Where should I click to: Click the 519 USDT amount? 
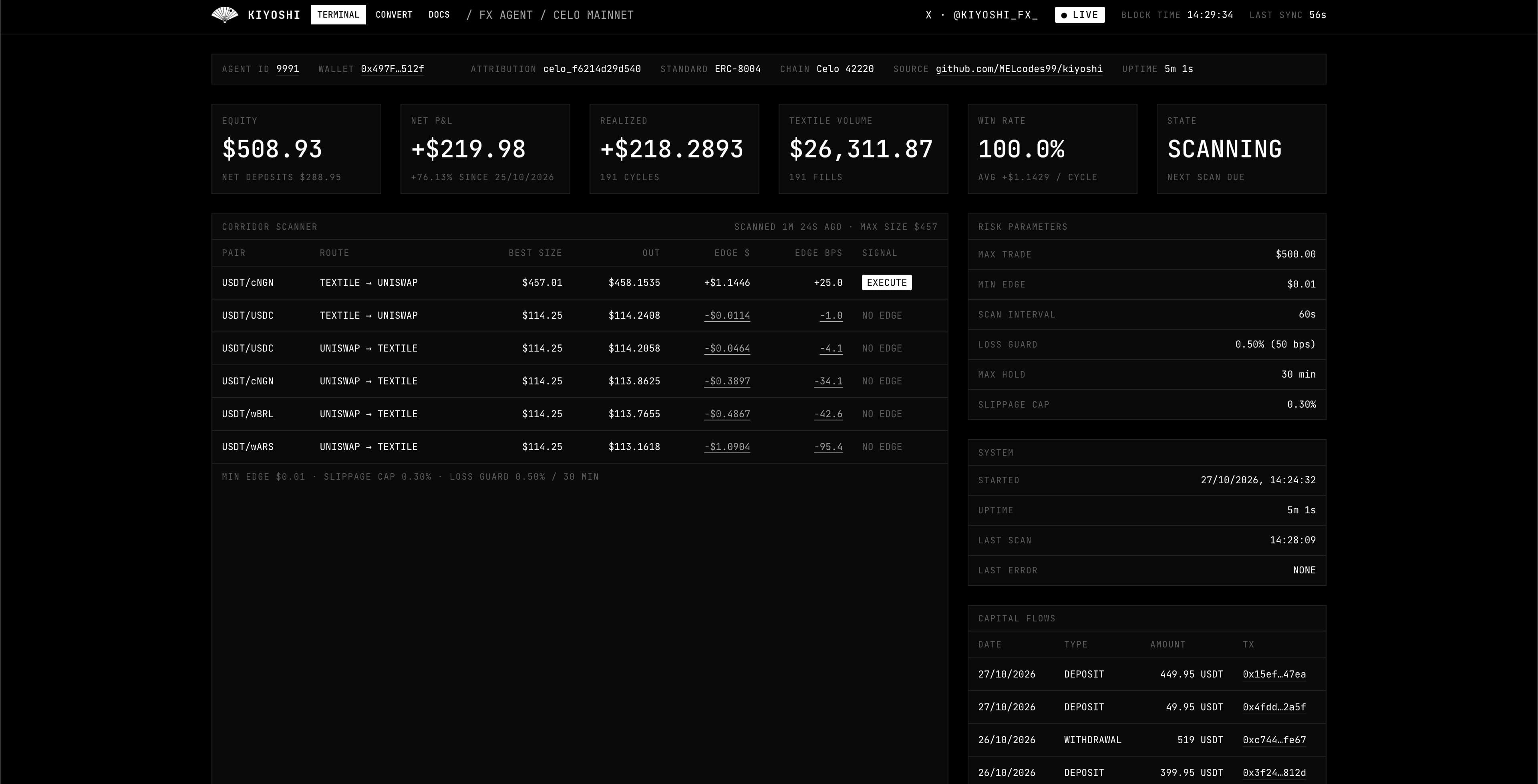pos(1200,740)
